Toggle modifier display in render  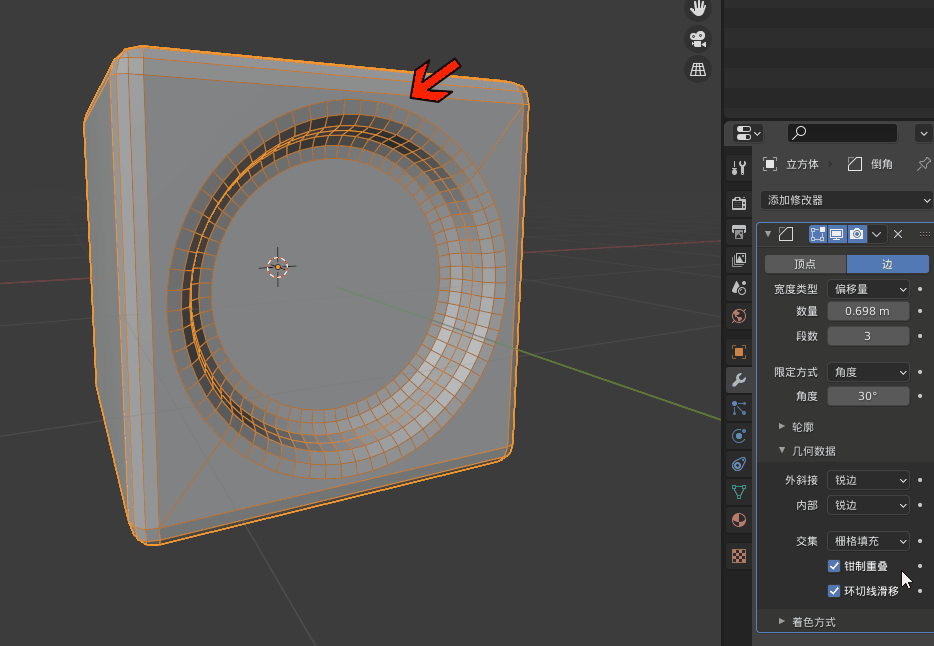click(x=857, y=234)
